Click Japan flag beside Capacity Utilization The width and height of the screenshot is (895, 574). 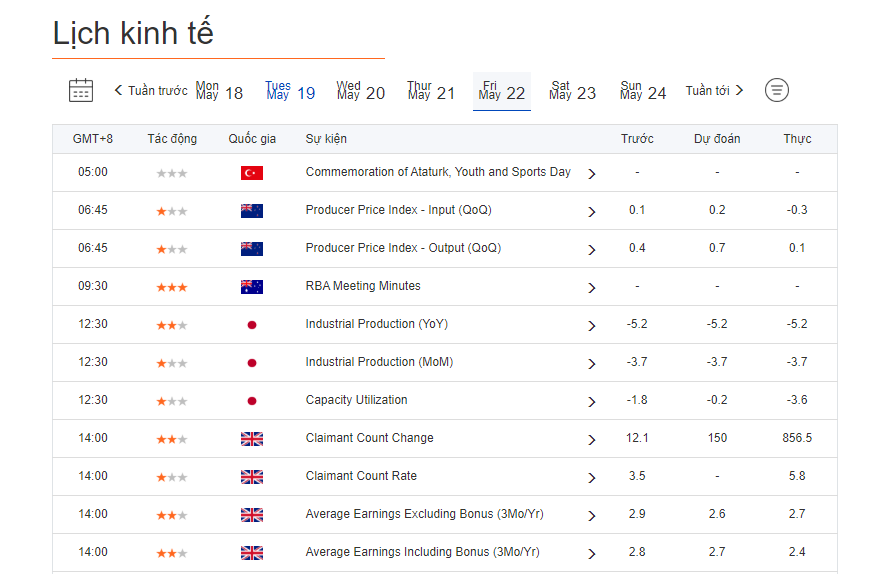252,401
